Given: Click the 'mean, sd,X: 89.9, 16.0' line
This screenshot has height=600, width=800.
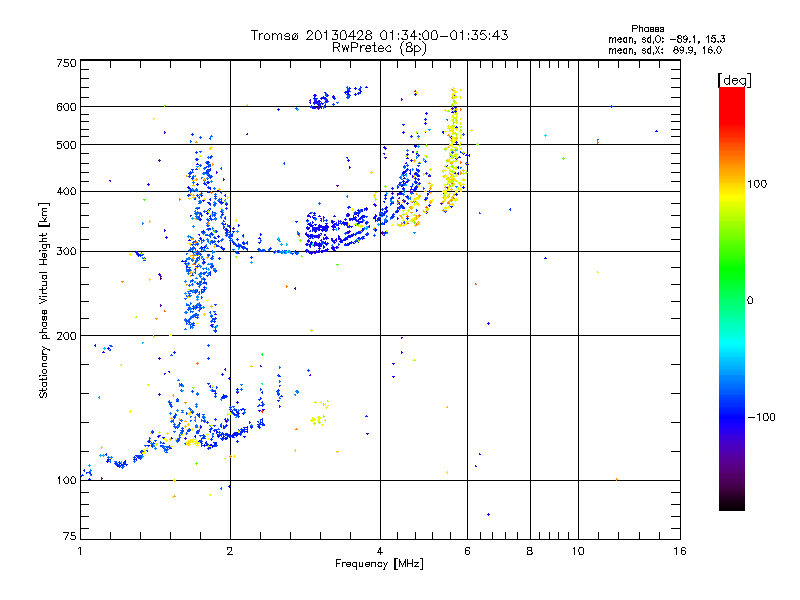Looking at the screenshot, I should click(x=665, y=50).
